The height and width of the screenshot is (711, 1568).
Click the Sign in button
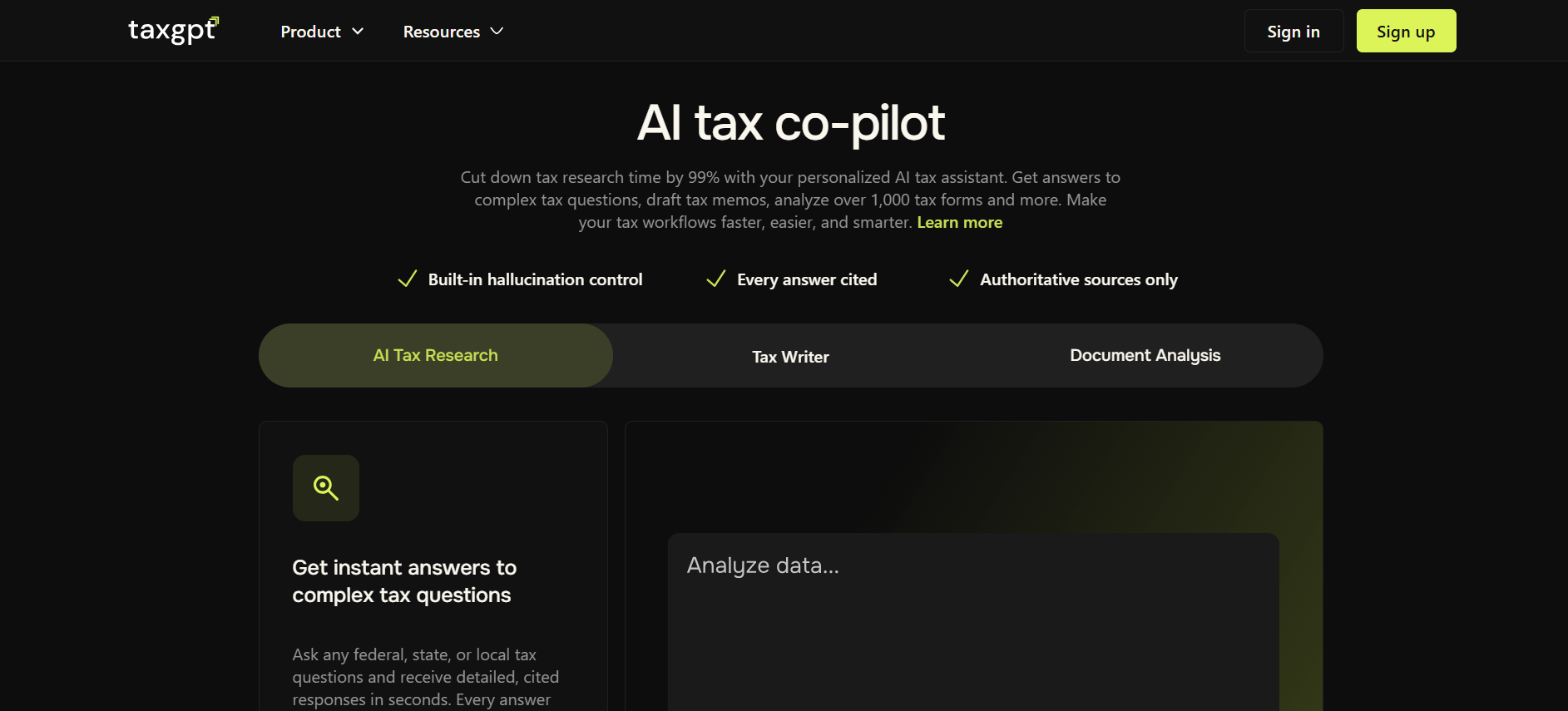1293,31
